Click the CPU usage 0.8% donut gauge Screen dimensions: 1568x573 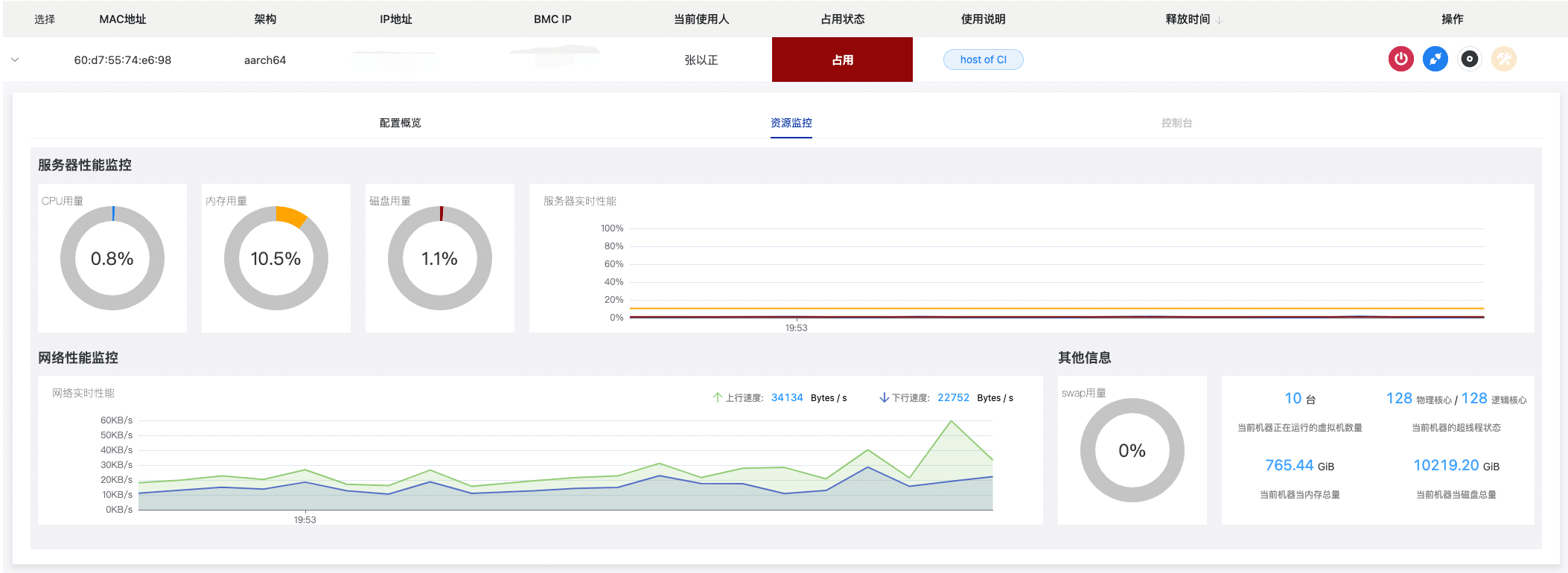coord(112,258)
